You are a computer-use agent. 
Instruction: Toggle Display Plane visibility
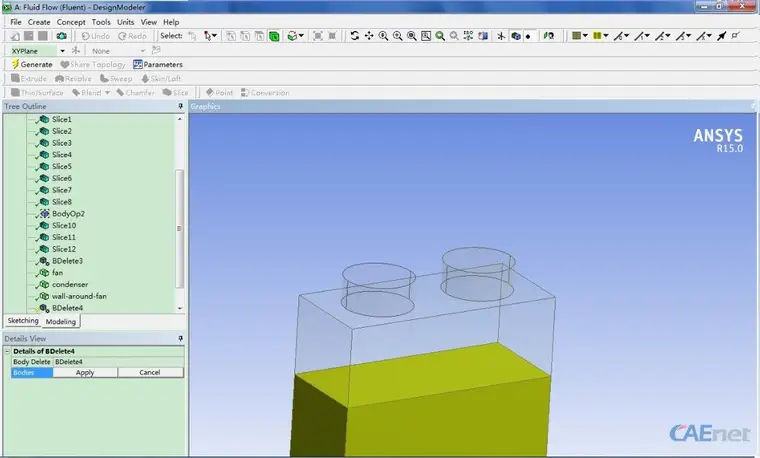click(x=501, y=36)
